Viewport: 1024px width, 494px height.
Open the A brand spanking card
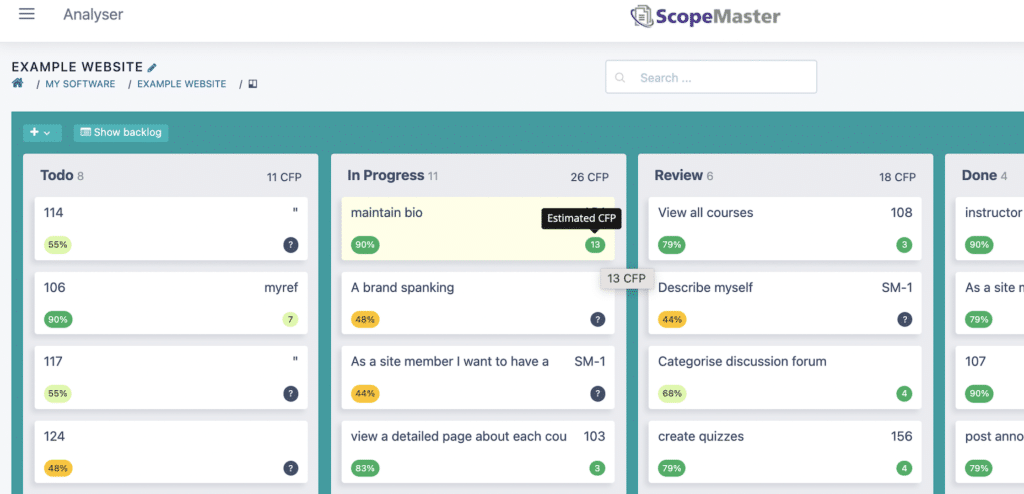coord(477,303)
